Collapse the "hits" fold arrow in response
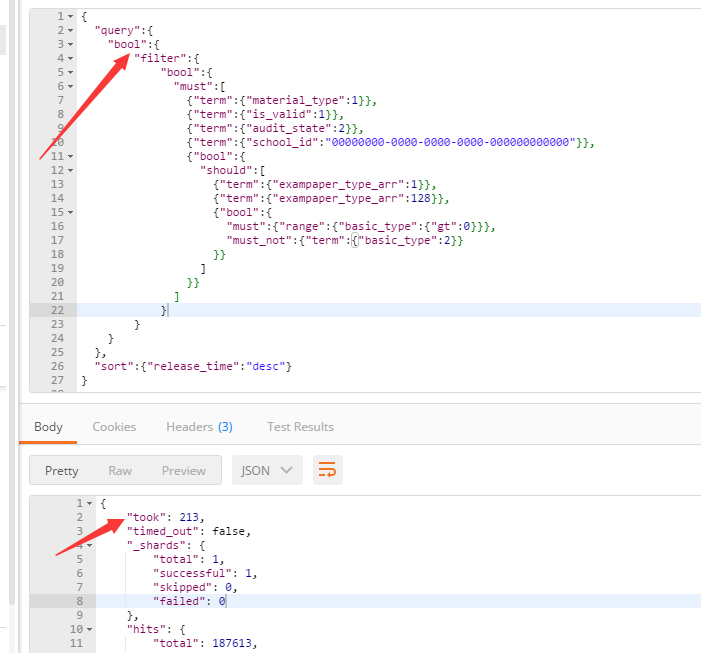This screenshot has height=653, width=701. coord(89,630)
